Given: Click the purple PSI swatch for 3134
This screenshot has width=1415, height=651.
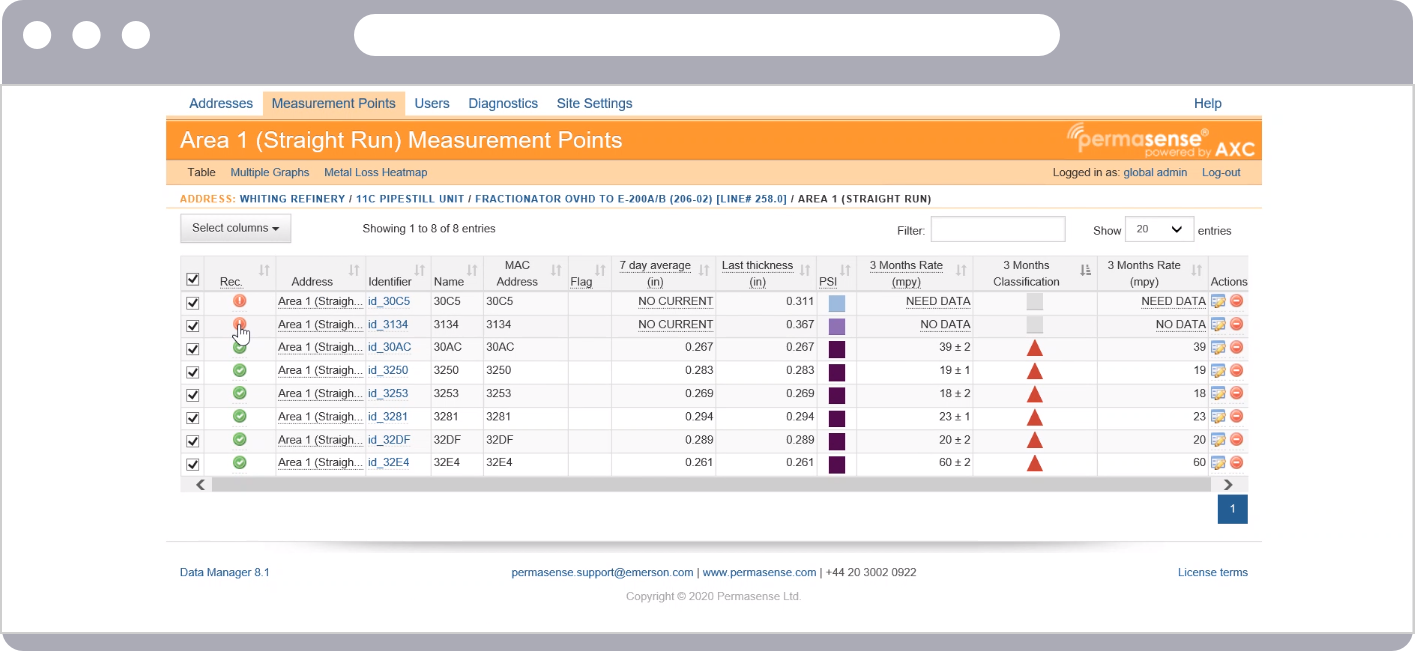Looking at the screenshot, I should coord(837,326).
